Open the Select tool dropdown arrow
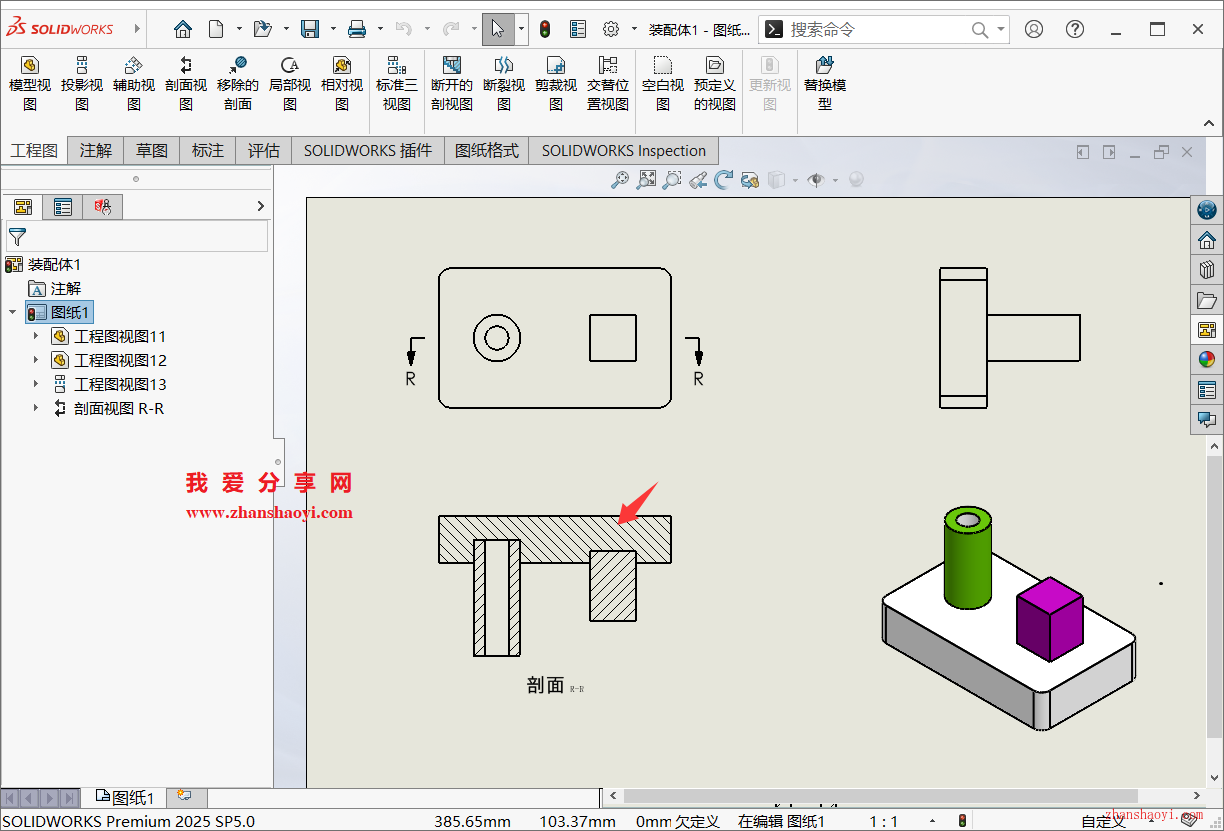The height and width of the screenshot is (831, 1224). point(521,29)
